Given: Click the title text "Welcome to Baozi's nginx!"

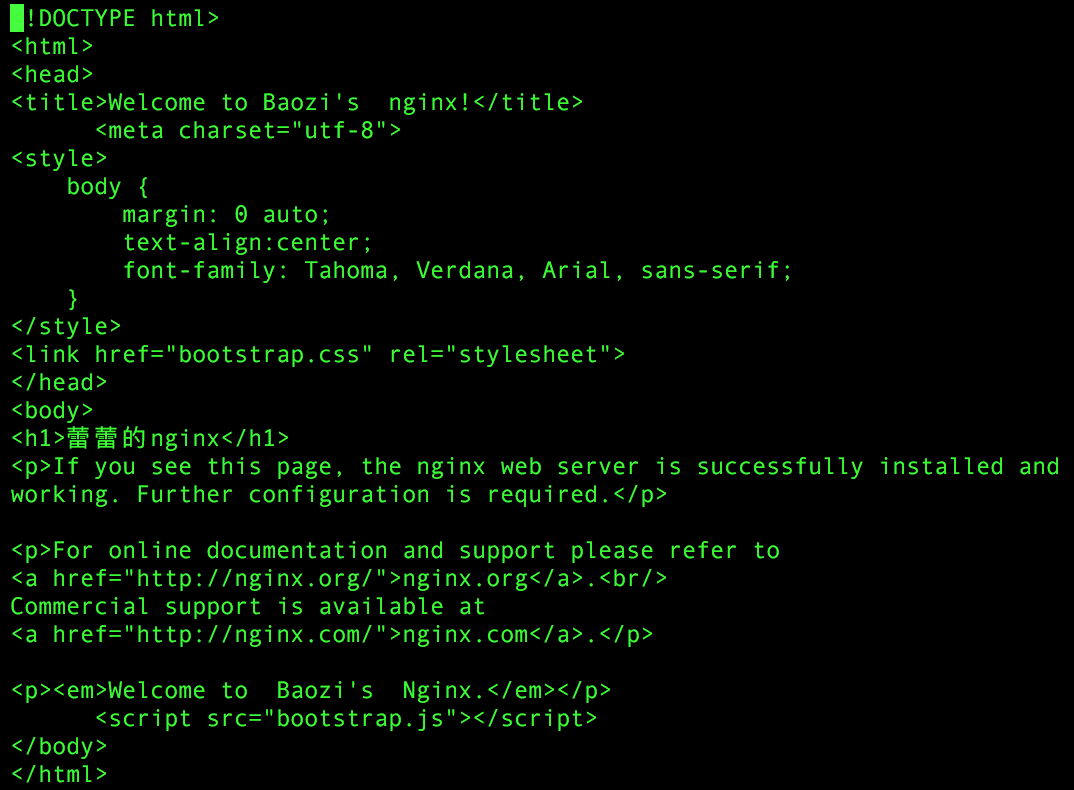Looking at the screenshot, I should coord(289,102).
